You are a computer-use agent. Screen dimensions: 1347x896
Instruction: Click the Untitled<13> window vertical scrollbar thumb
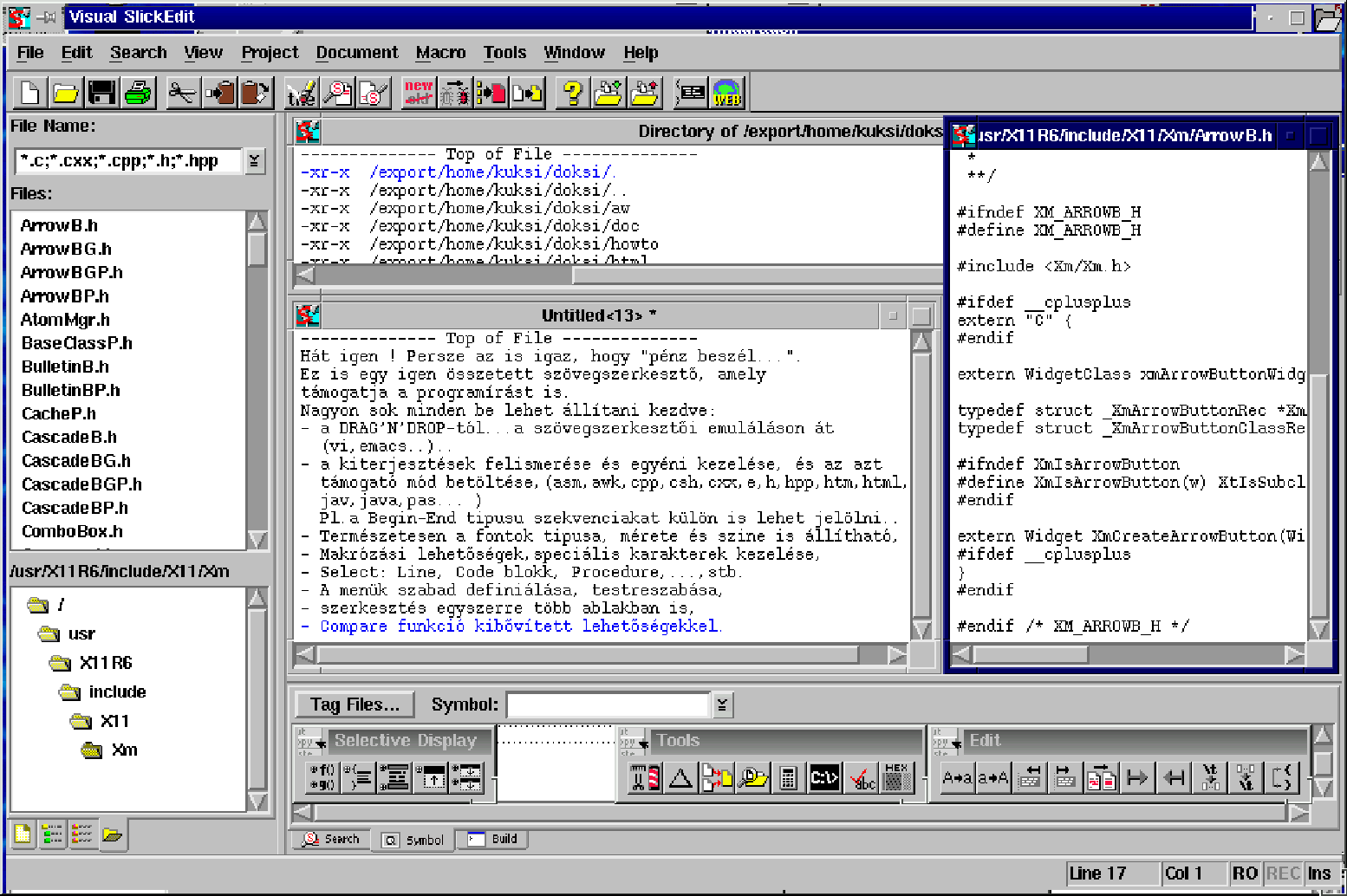click(921, 484)
